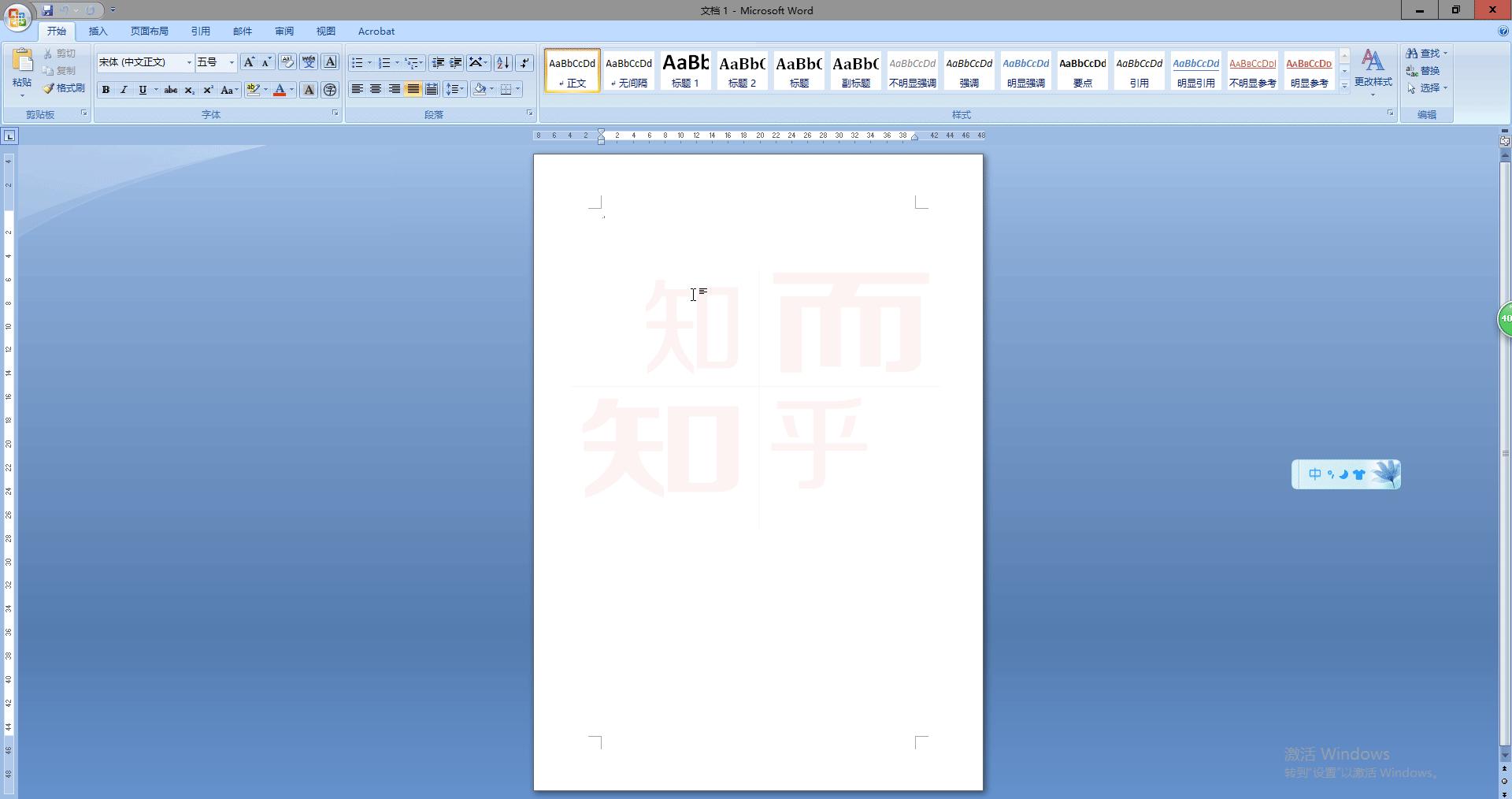Apply the 标题 1 style from the gallery
Image resolution: width=1512 pixels, height=799 pixels.
685,70
